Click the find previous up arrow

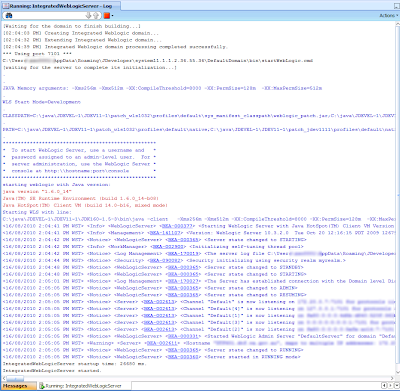96,15
